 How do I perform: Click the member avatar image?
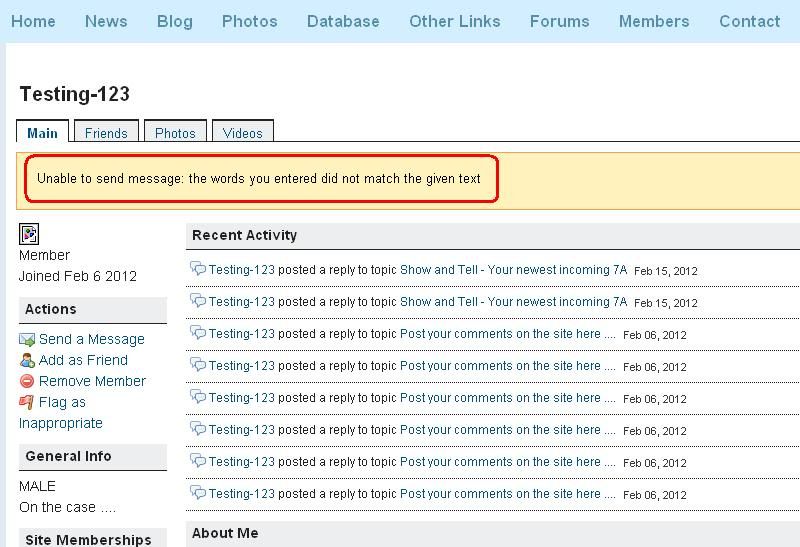29,234
